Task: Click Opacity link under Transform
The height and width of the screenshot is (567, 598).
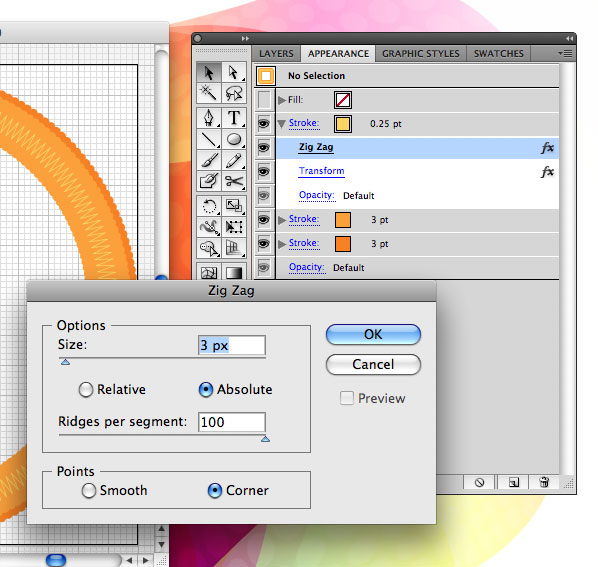Action: coord(317,195)
